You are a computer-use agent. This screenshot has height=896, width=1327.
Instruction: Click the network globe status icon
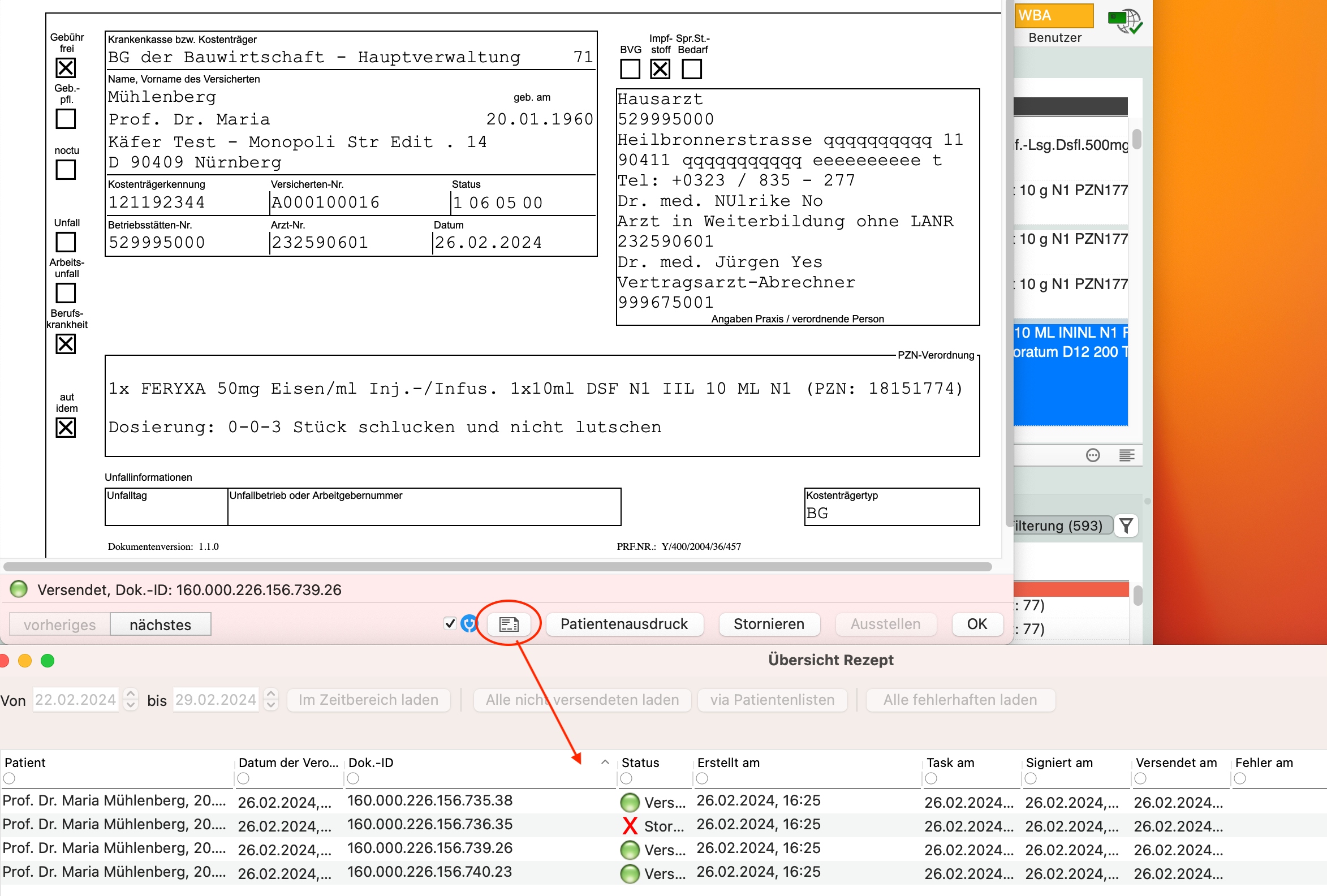[x=1124, y=21]
